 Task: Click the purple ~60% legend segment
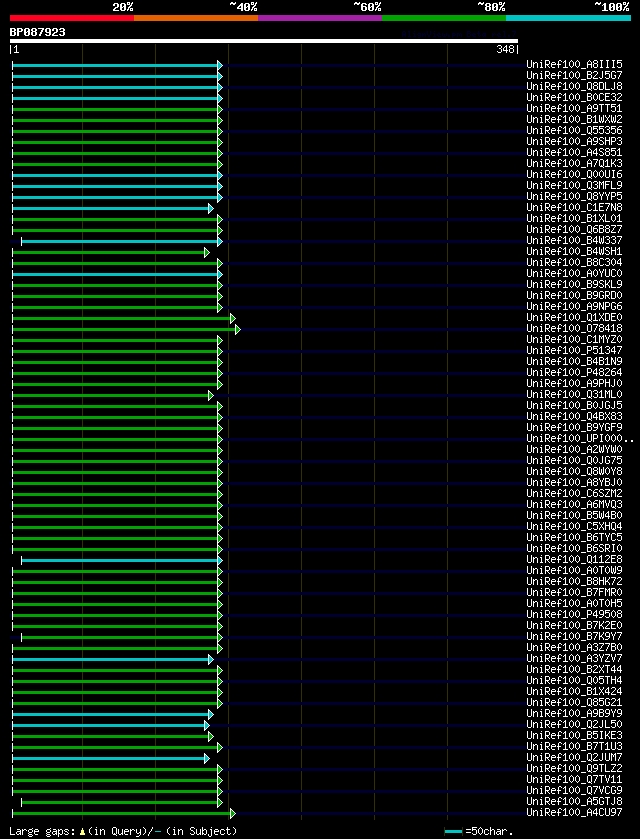pos(320,18)
